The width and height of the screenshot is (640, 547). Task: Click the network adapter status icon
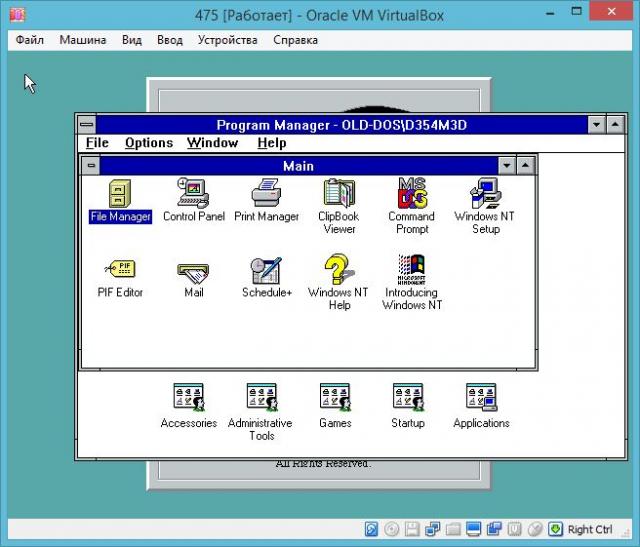pyautogui.click(x=433, y=529)
